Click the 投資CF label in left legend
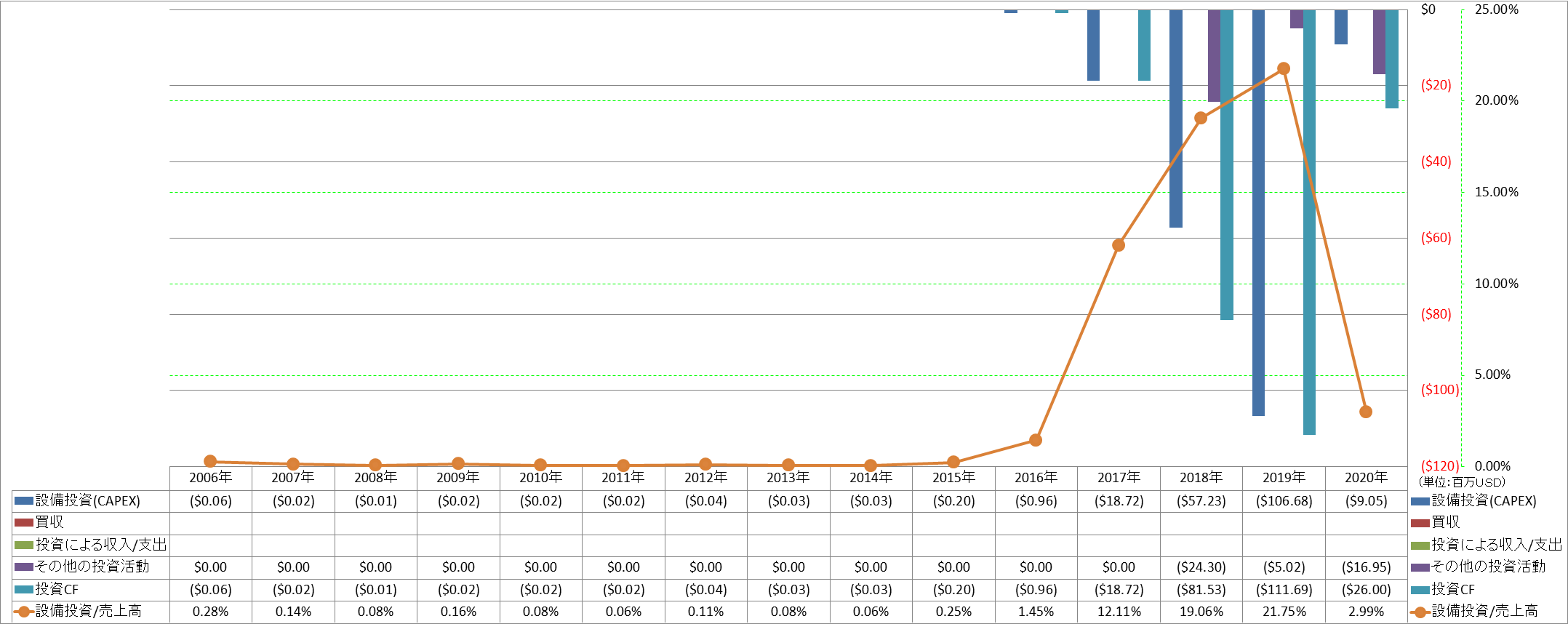Screen dimensions: 1568x624 [x=57, y=589]
